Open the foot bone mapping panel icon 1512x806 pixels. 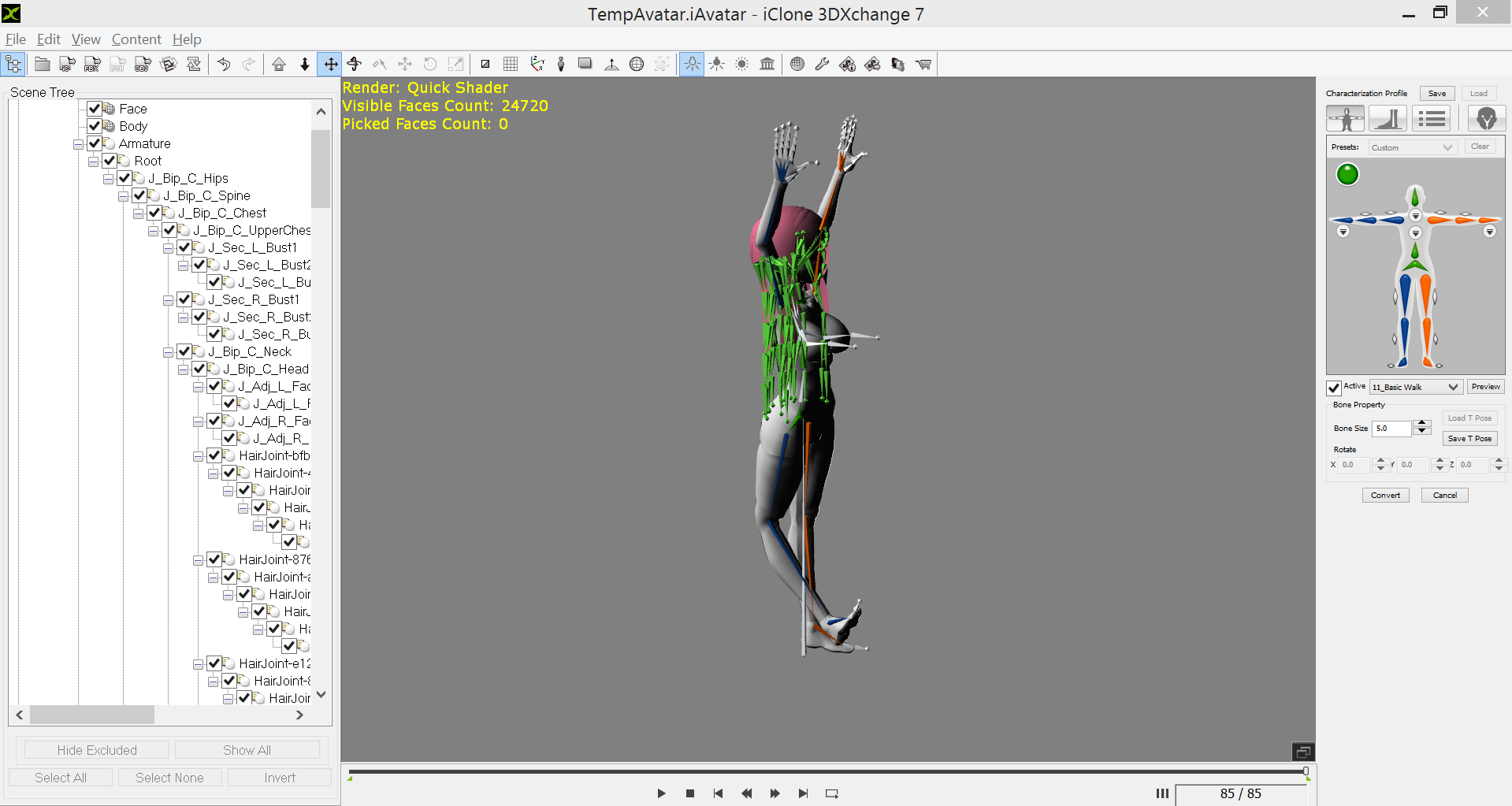point(1388,119)
